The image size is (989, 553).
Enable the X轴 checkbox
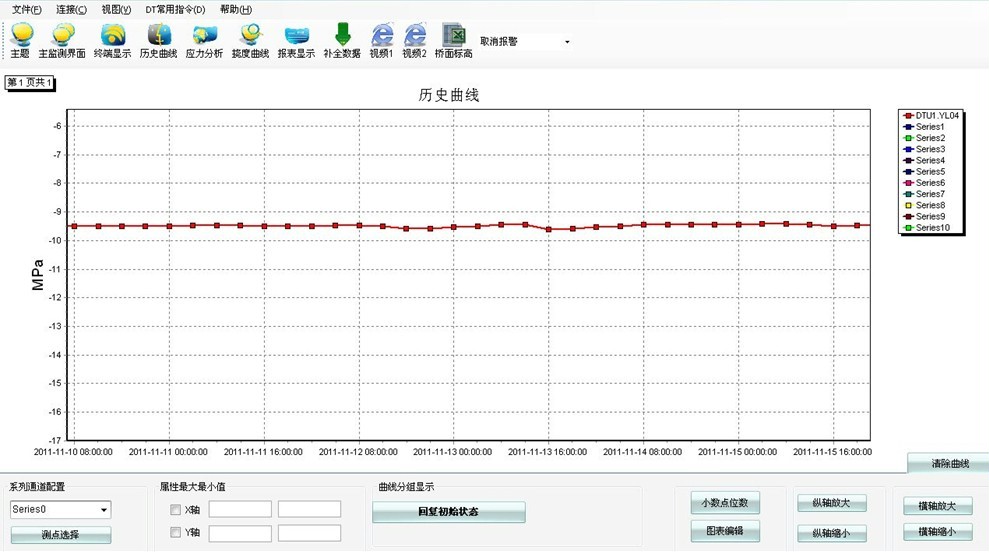click(176, 510)
